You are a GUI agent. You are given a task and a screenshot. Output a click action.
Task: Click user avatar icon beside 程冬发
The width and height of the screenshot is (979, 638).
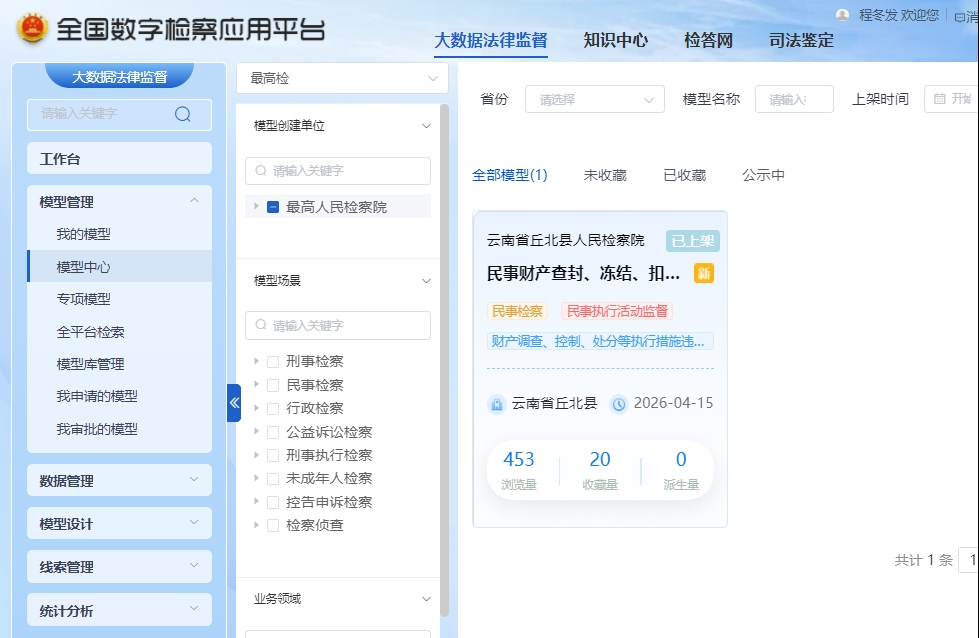(x=842, y=15)
